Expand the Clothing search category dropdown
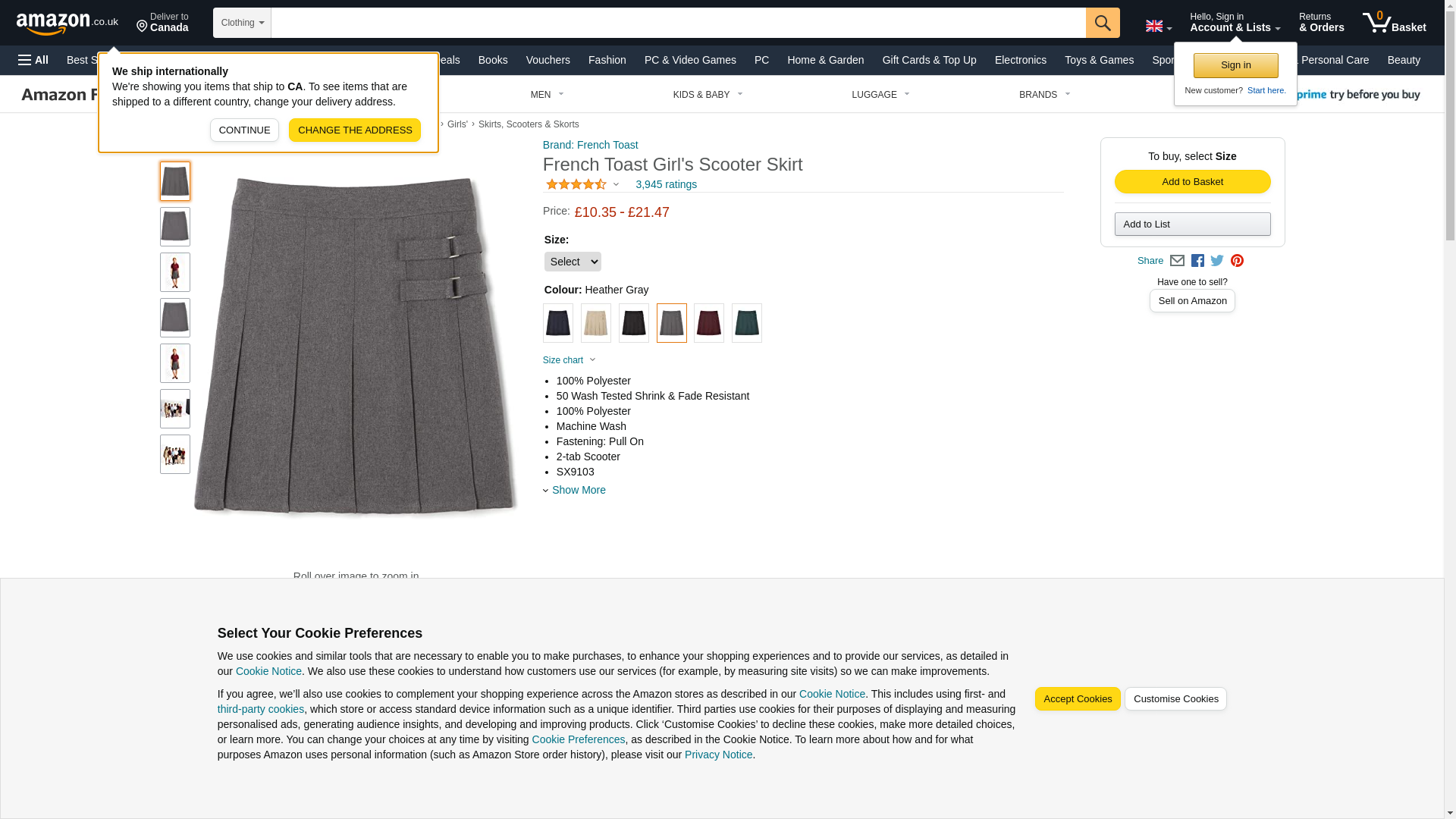1456x819 pixels. (242, 23)
